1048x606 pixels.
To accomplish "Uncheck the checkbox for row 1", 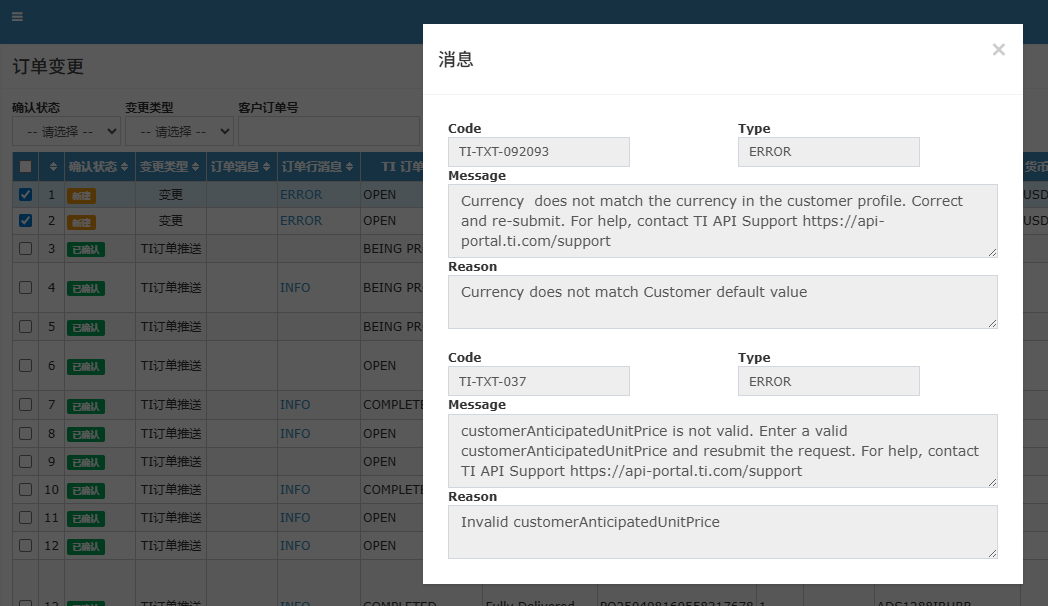I will [26, 195].
